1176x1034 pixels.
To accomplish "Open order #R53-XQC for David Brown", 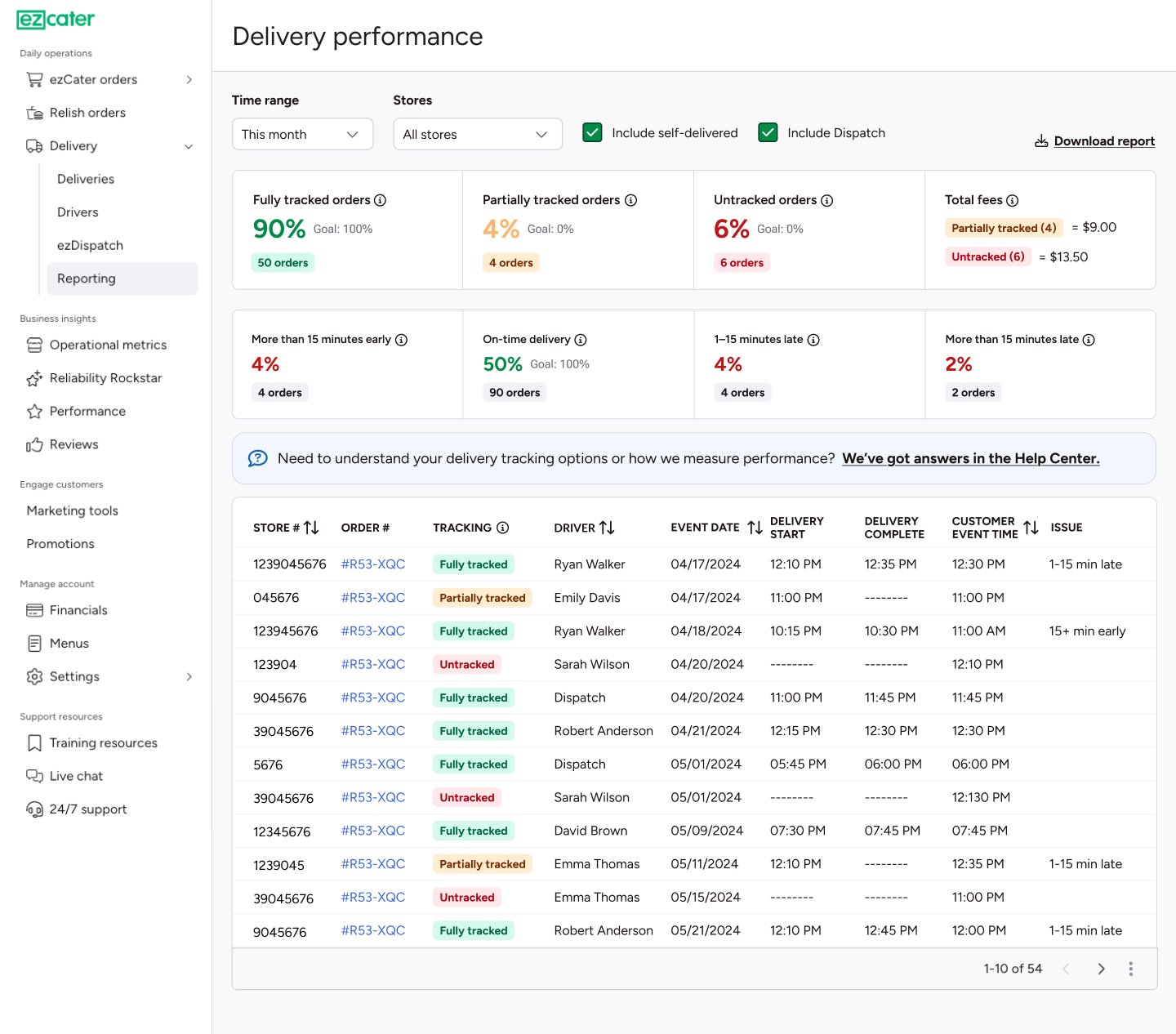I will (x=373, y=831).
